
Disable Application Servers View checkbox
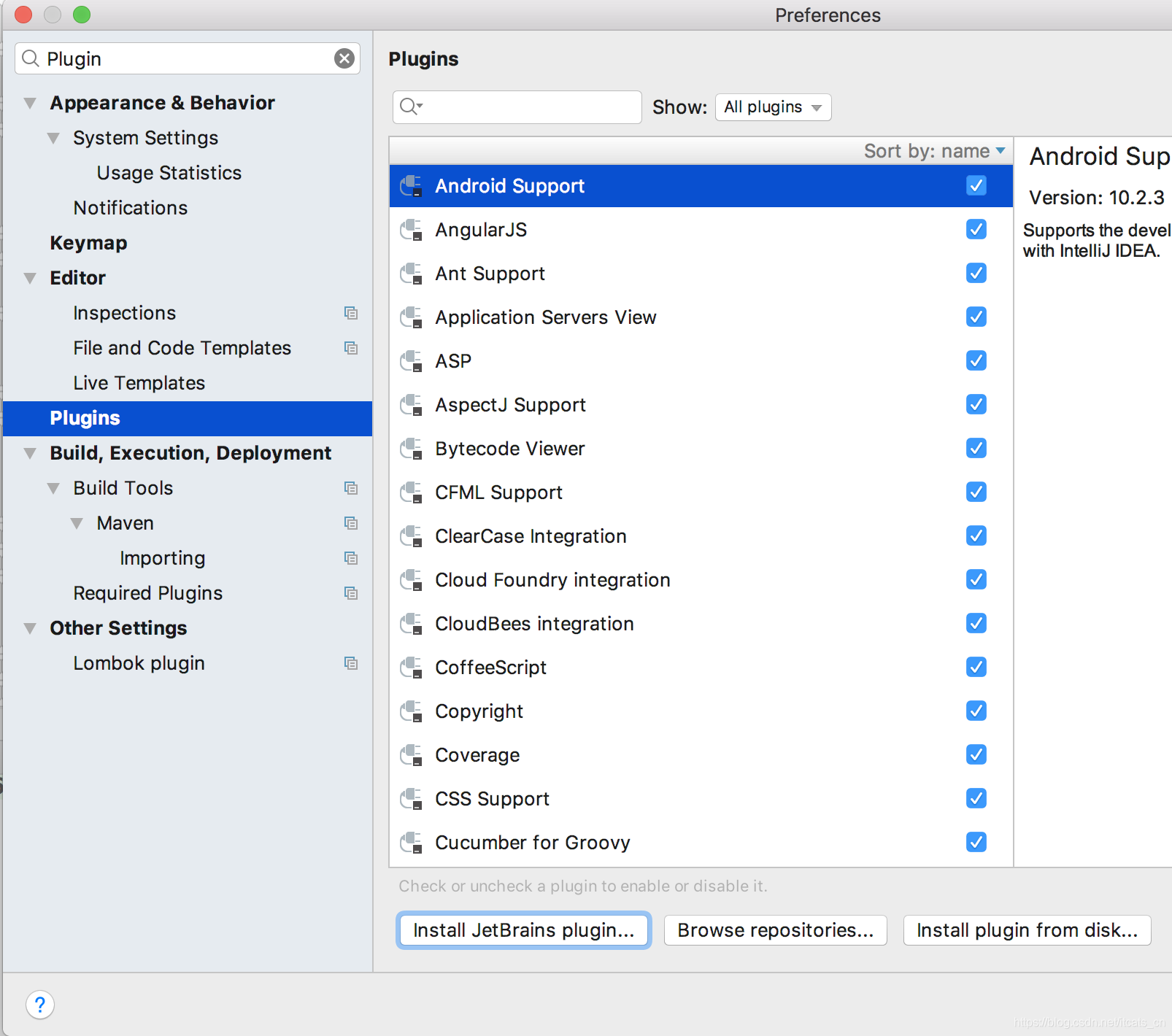[x=976, y=317]
